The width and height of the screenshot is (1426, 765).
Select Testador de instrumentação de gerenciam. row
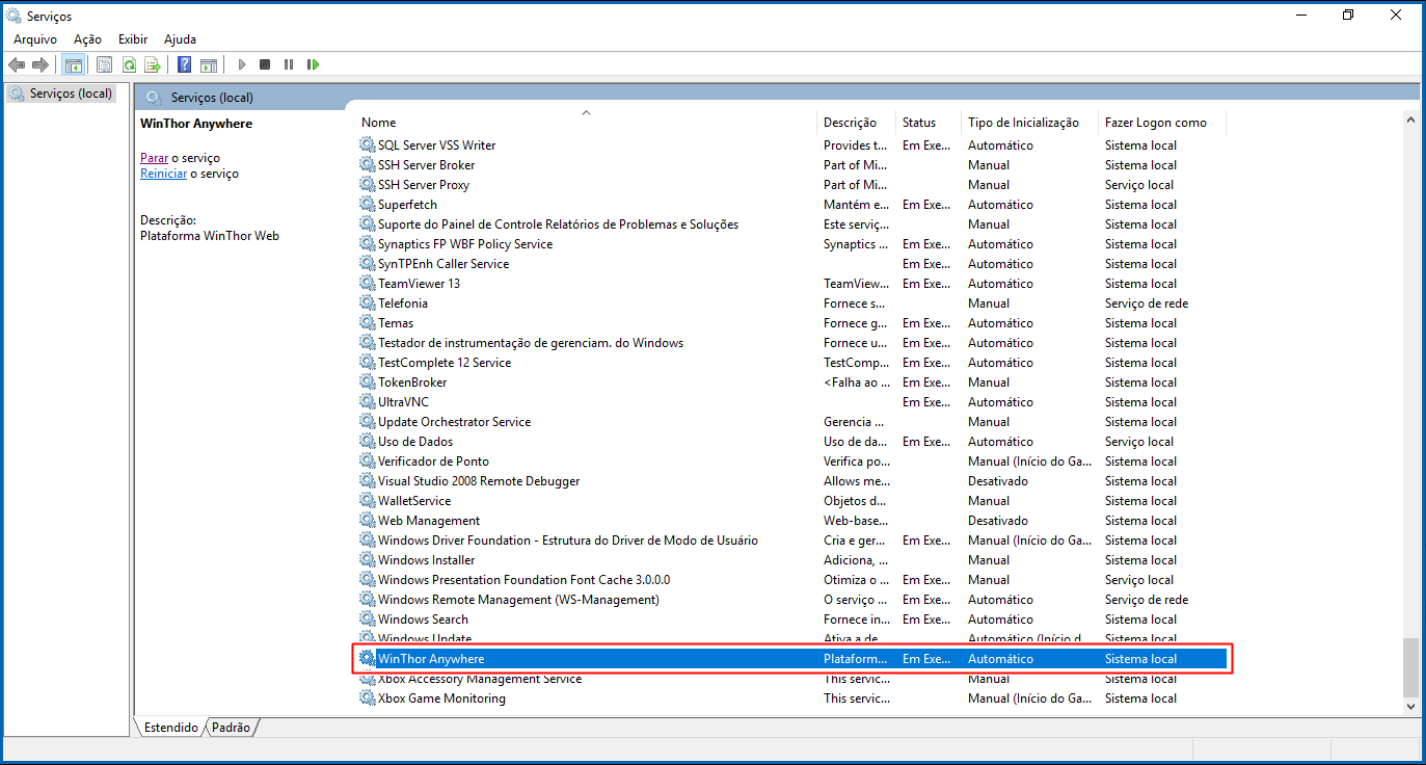point(792,343)
